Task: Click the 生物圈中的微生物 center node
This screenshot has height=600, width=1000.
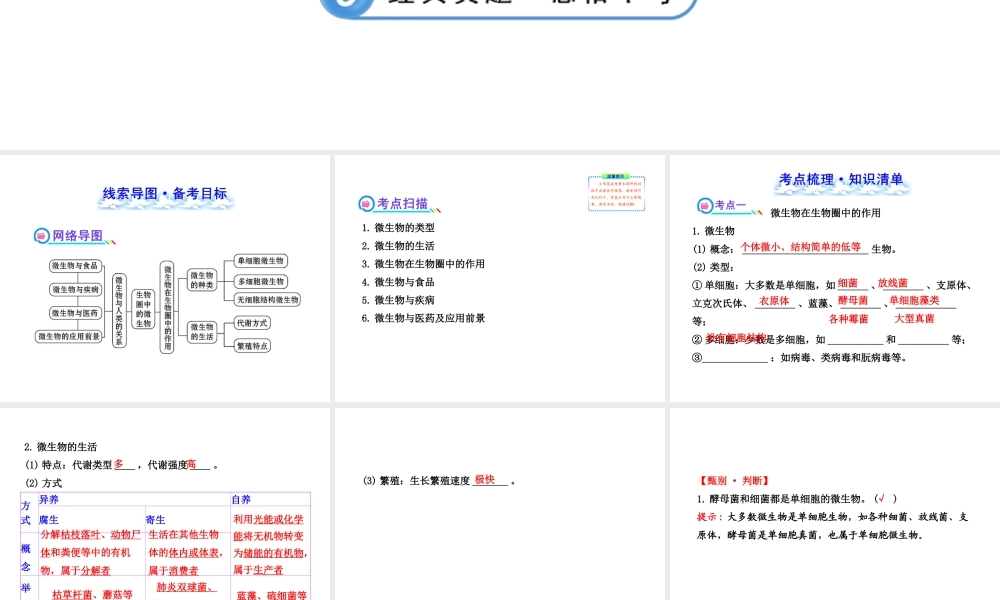Action: click(143, 309)
